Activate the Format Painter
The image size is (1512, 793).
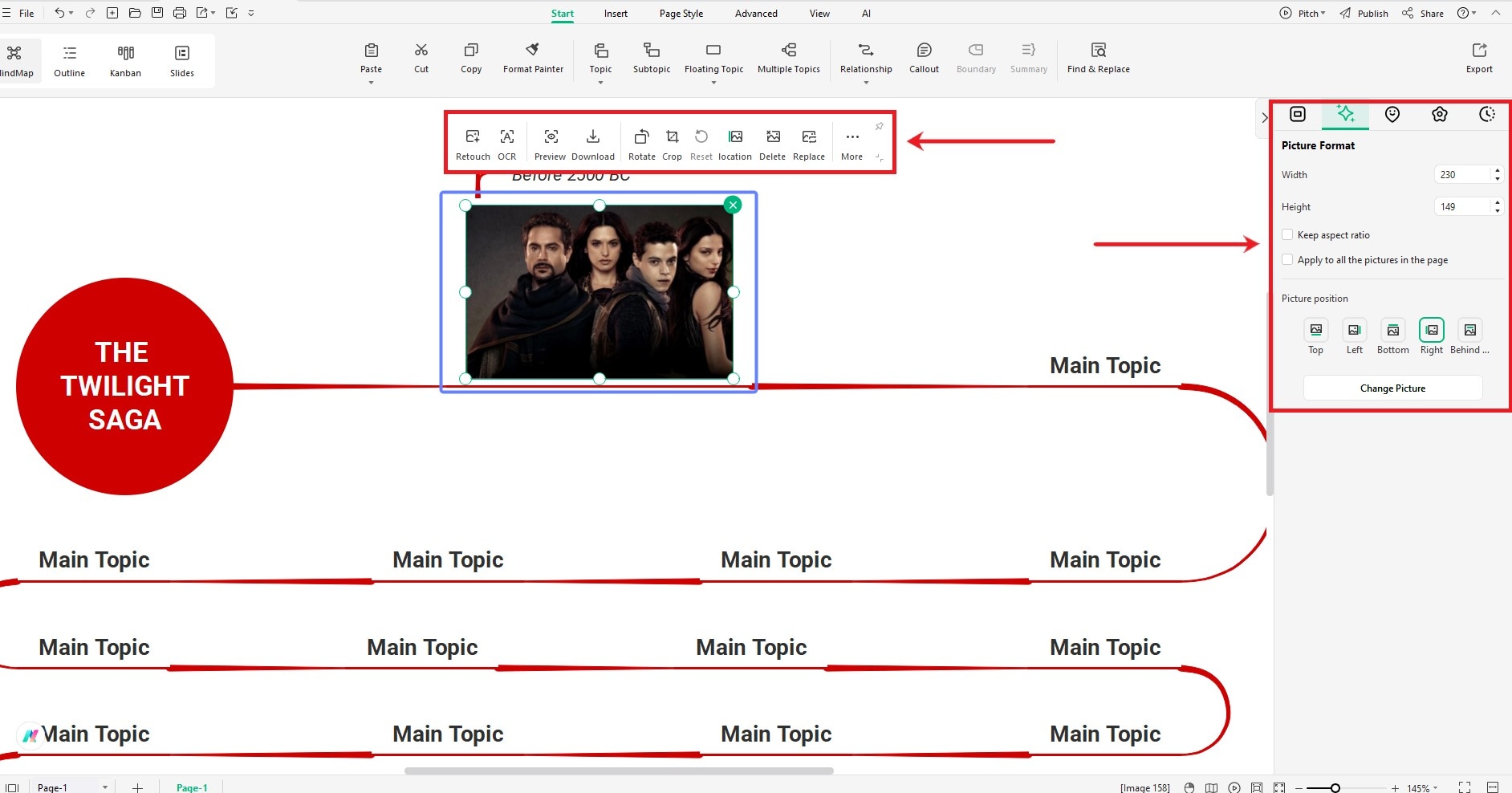[533, 59]
